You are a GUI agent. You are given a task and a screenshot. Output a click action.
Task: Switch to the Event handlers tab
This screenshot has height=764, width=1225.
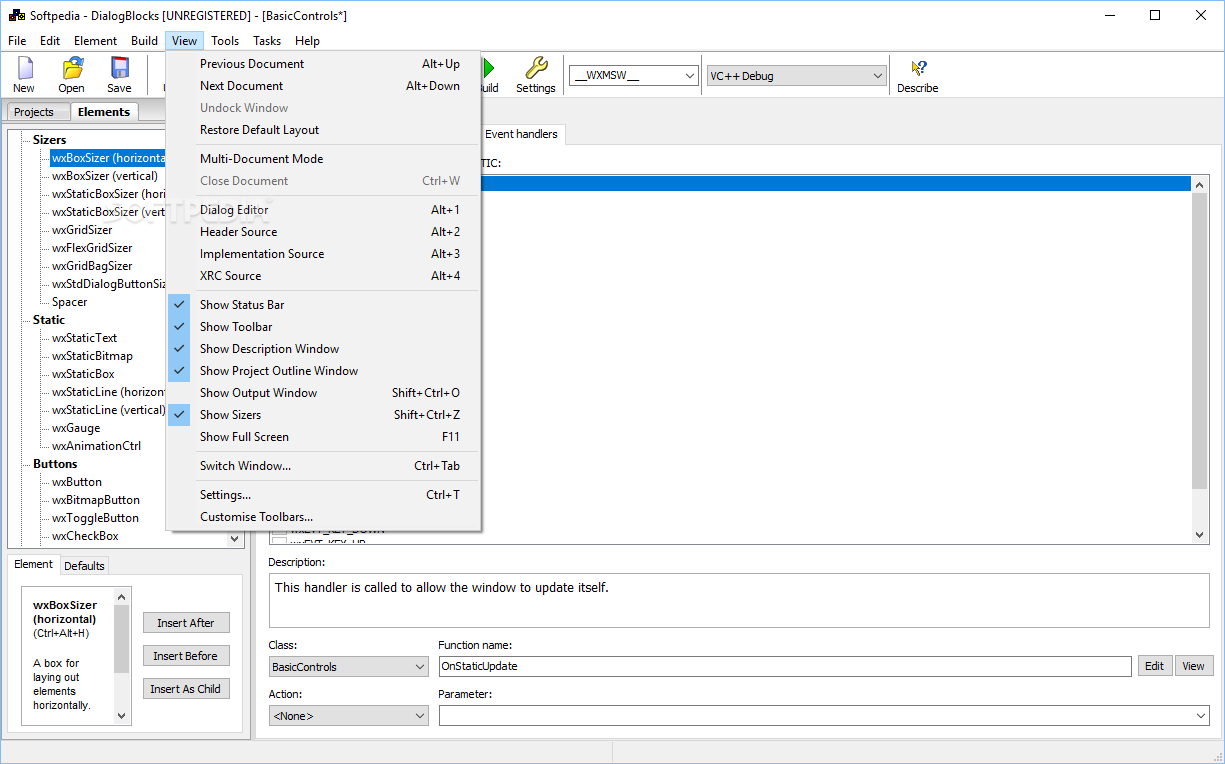[521, 134]
